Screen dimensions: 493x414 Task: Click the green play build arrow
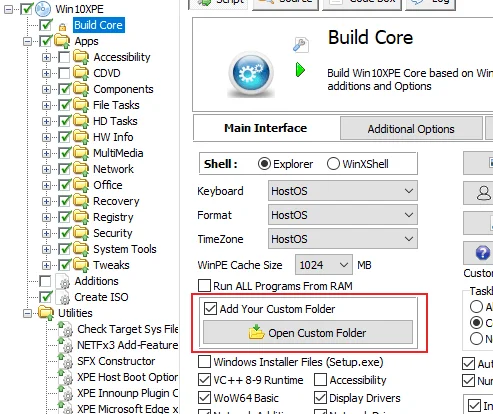point(300,70)
